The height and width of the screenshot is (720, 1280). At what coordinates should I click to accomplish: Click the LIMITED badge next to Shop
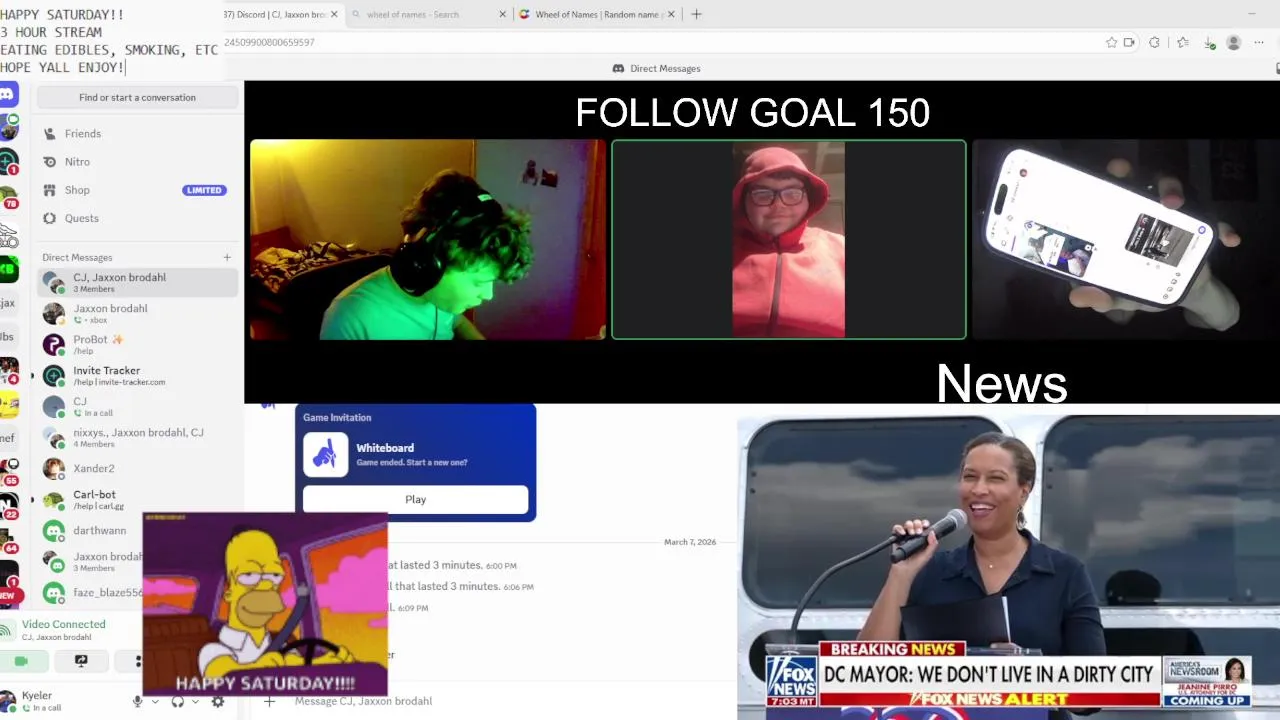click(x=204, y=190)
